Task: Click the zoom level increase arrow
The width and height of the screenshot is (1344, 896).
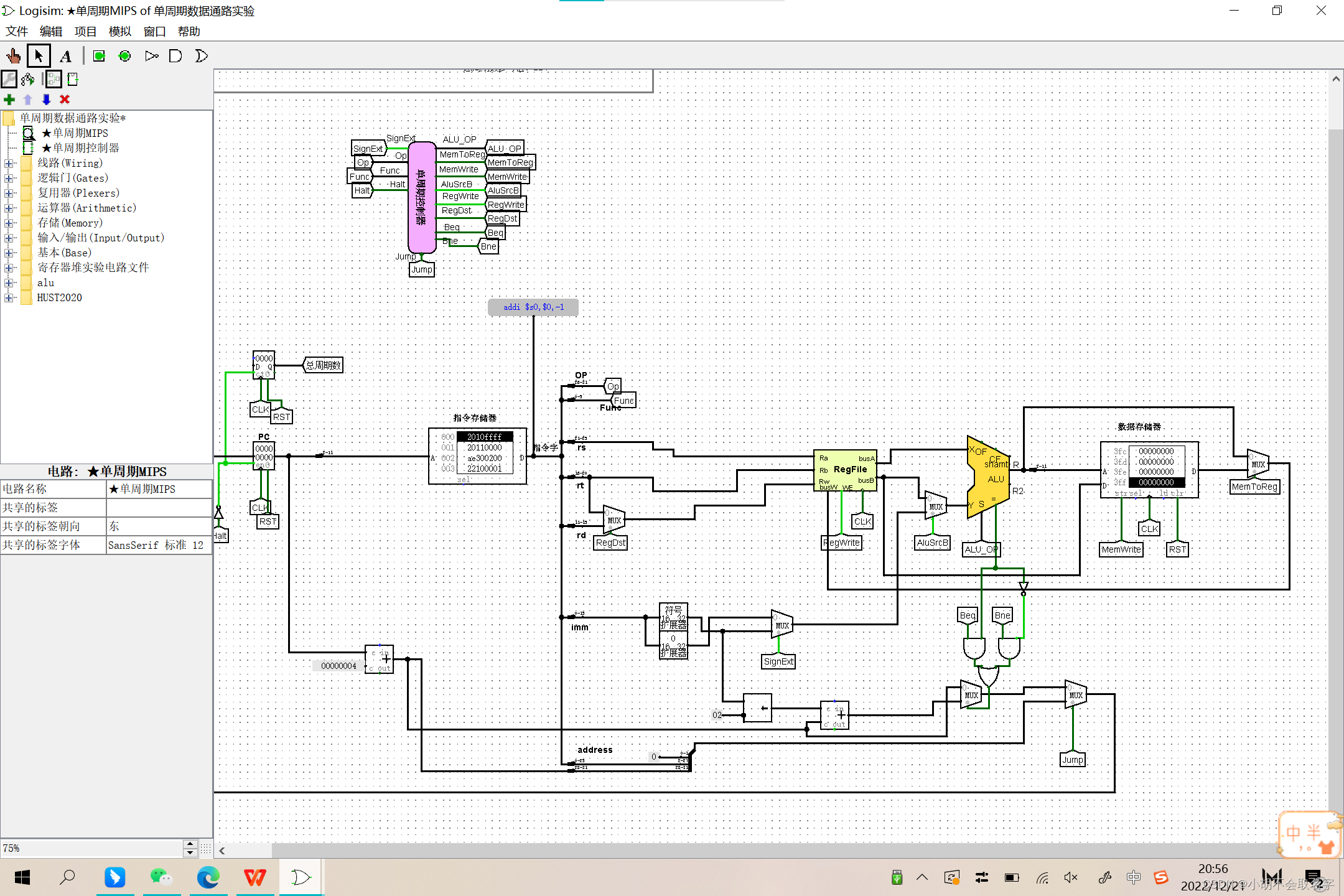Action: click(190, 844)
